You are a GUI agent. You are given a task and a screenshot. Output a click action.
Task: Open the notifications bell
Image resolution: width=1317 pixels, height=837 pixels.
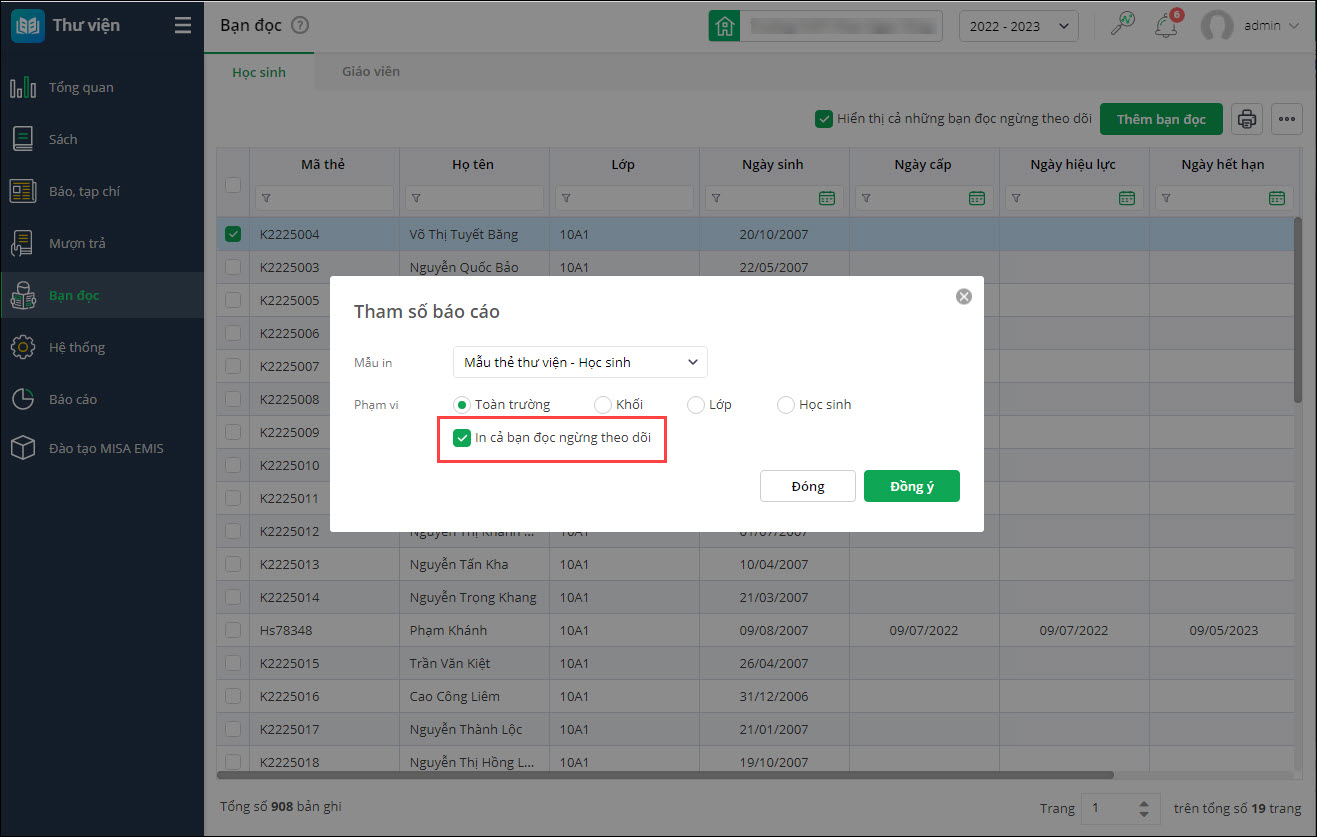point(1165,26)
